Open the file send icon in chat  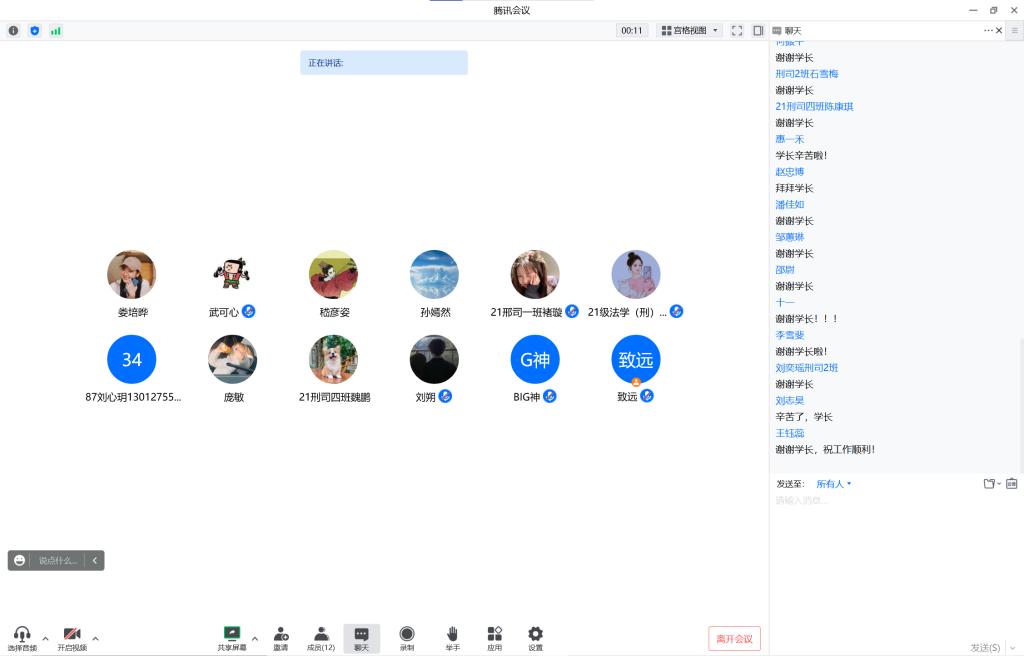click(991, 484)
